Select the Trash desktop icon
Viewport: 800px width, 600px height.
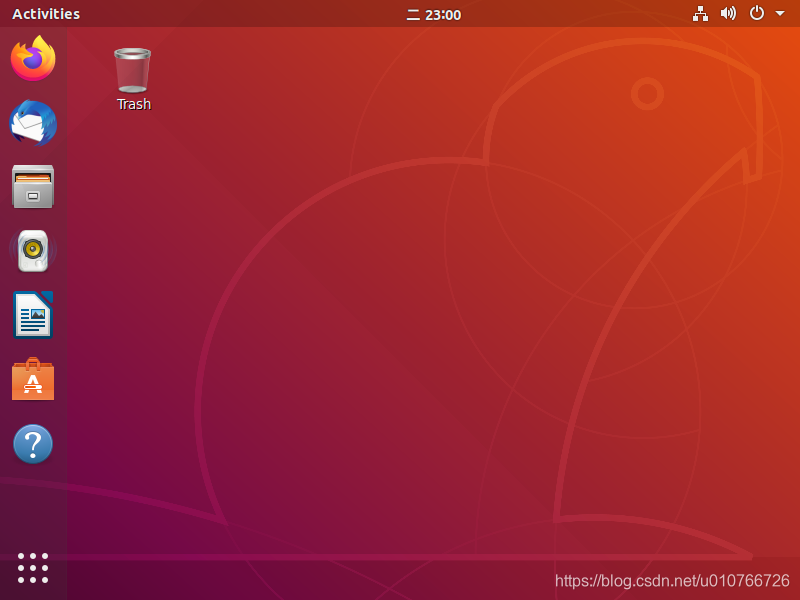pyautogui.click(x=133, y=70)
